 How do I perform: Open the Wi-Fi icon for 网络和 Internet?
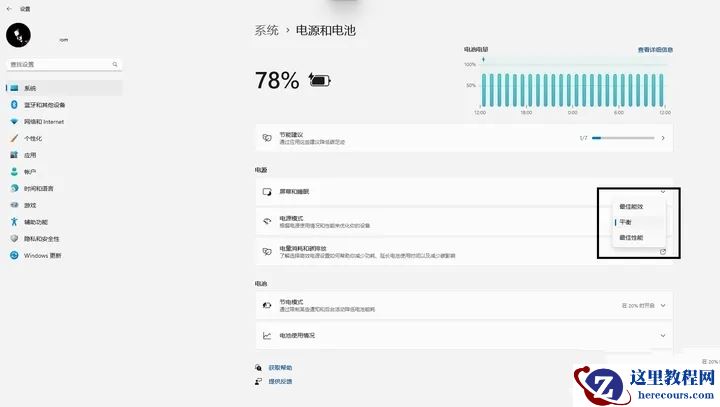[x=14, y=122]
